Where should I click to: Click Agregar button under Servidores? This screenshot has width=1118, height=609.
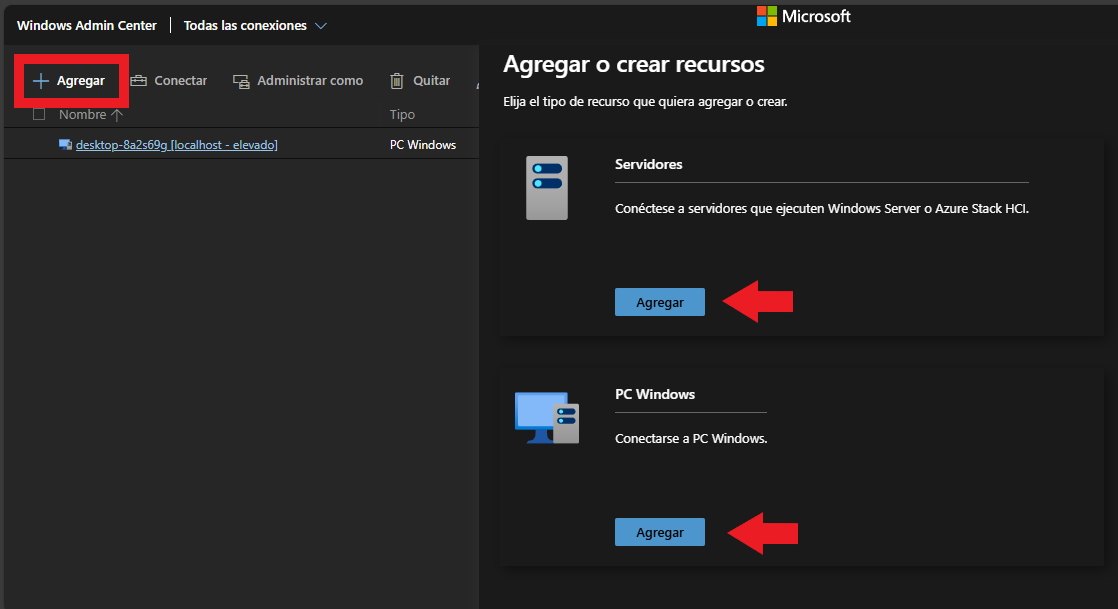click(660, 302)
